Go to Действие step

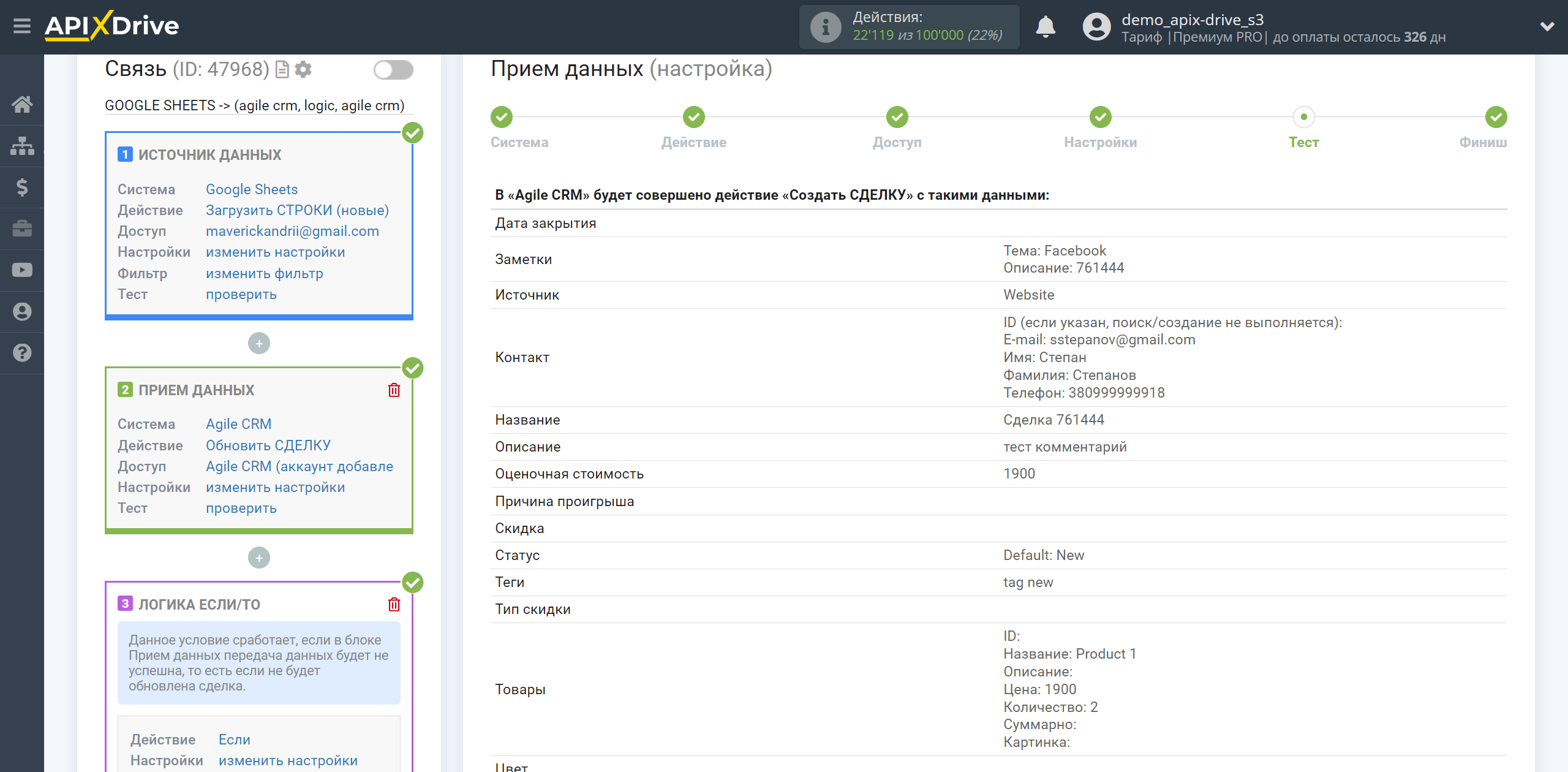point(694,117)
